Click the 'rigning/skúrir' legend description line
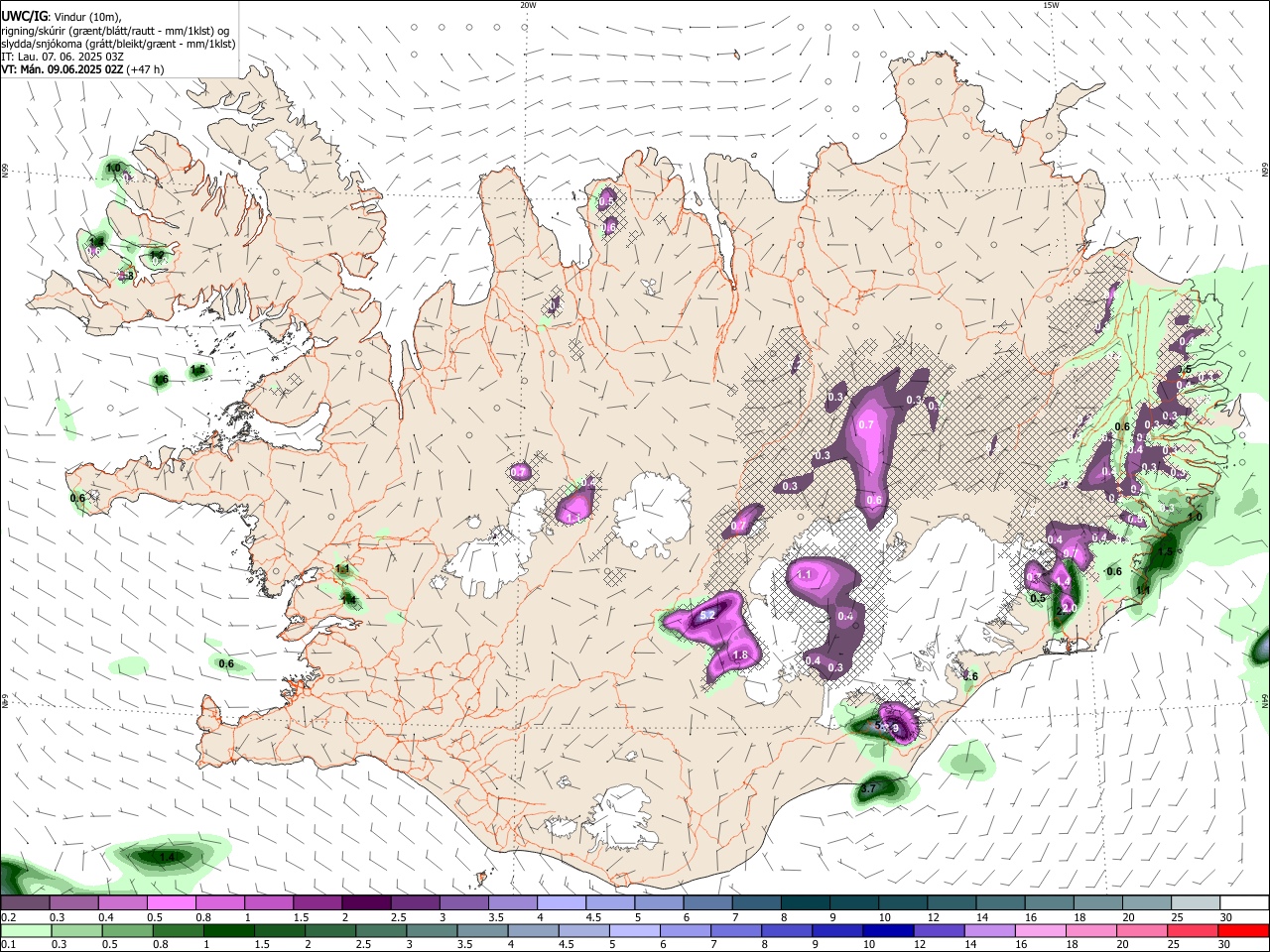The image size is (1270, 952). 116,31
